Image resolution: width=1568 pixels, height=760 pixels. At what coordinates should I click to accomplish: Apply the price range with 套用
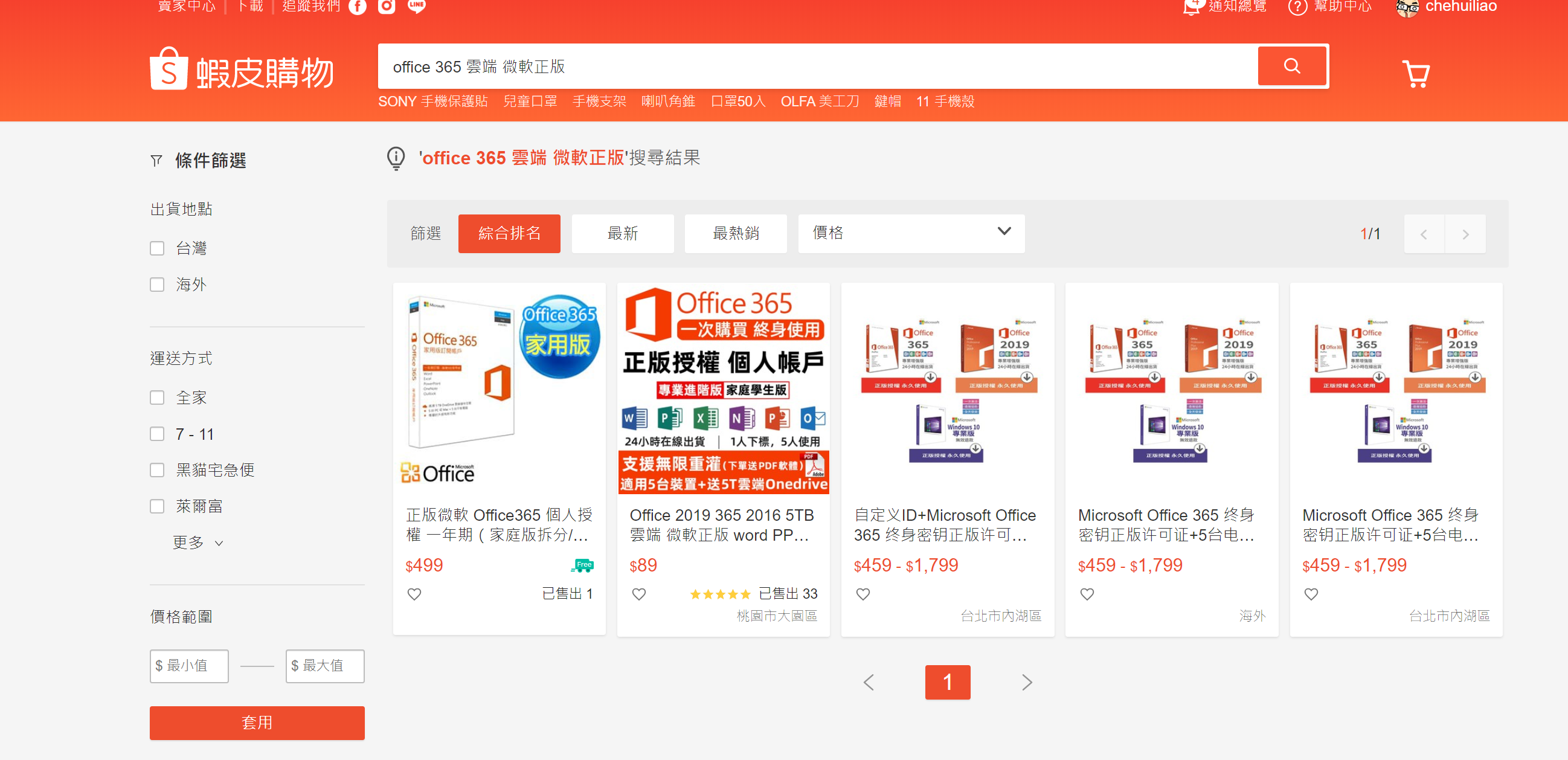[257, 723]
